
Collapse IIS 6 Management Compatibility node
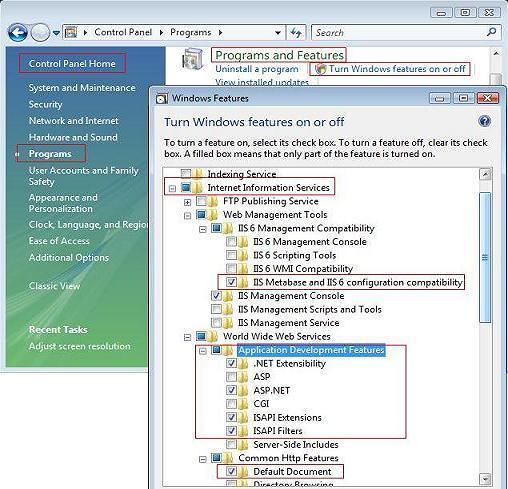(x=203, y=229)
